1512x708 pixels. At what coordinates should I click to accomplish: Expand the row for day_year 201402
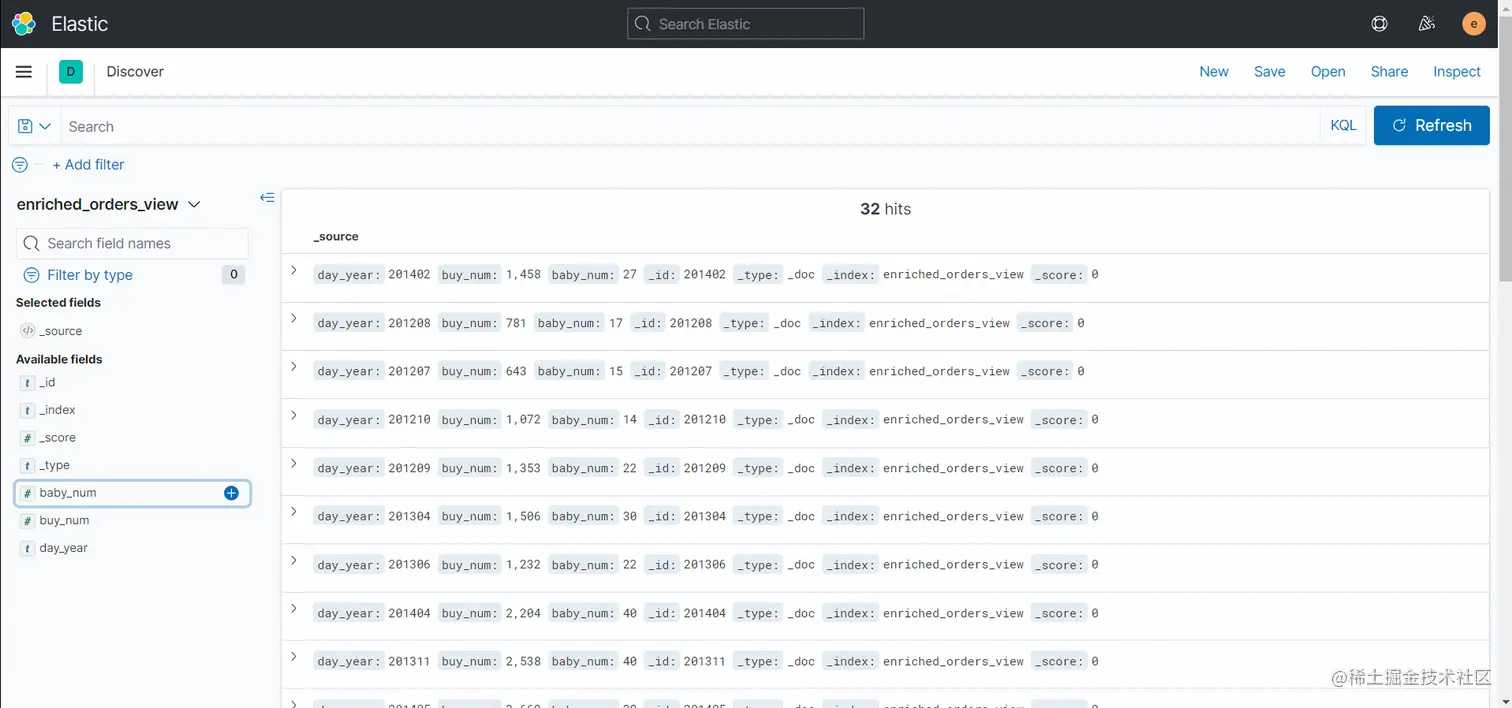click(294, 270)
